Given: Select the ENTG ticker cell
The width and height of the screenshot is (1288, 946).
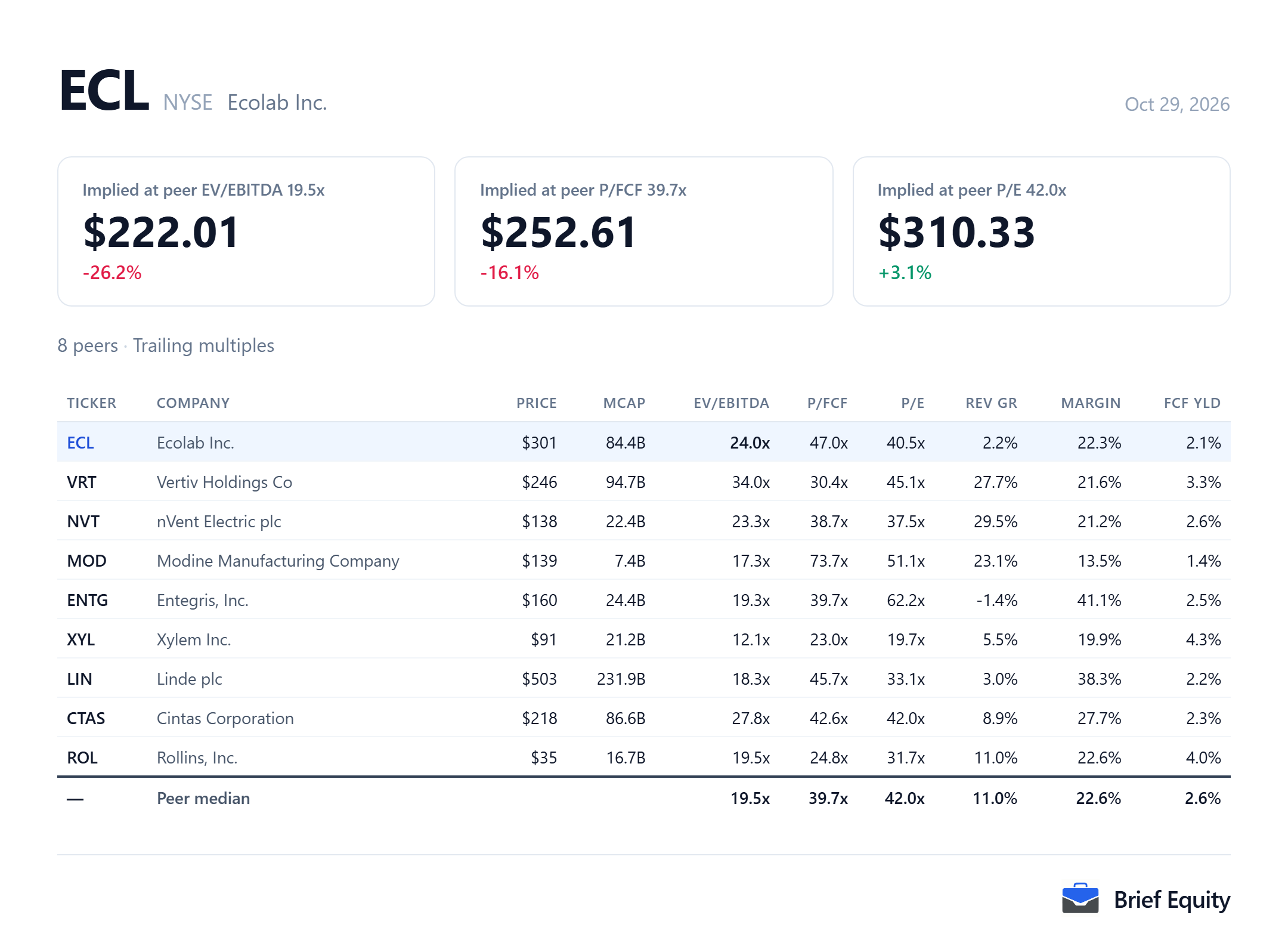Looking at the screenshot, I should click(x=88, y=600).
